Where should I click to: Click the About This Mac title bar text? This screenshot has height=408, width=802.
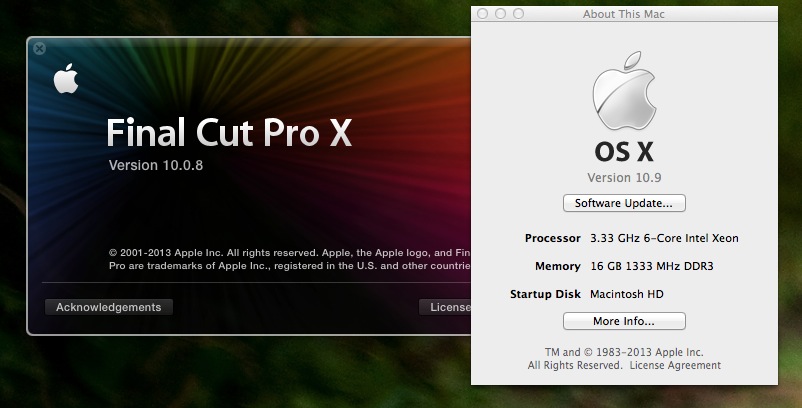click(x=623, y=14)
